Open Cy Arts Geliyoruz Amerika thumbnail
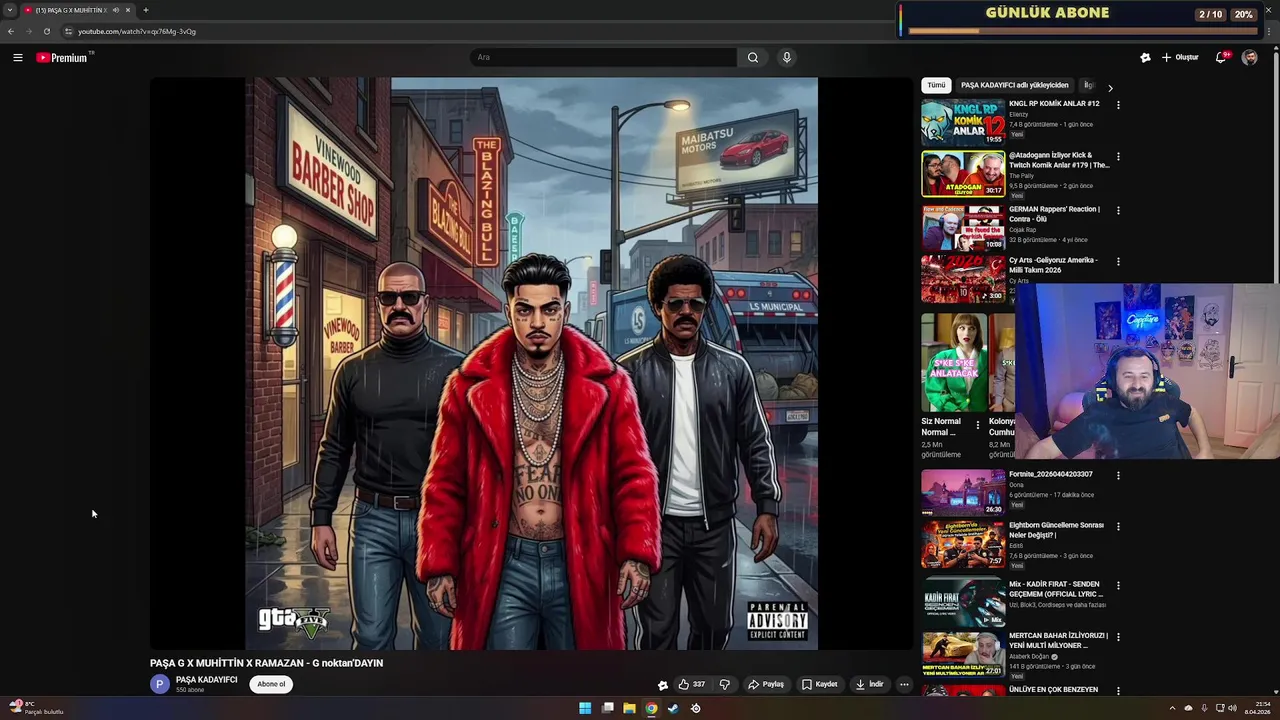This screenshot has width=1280, height=720. 963,279
